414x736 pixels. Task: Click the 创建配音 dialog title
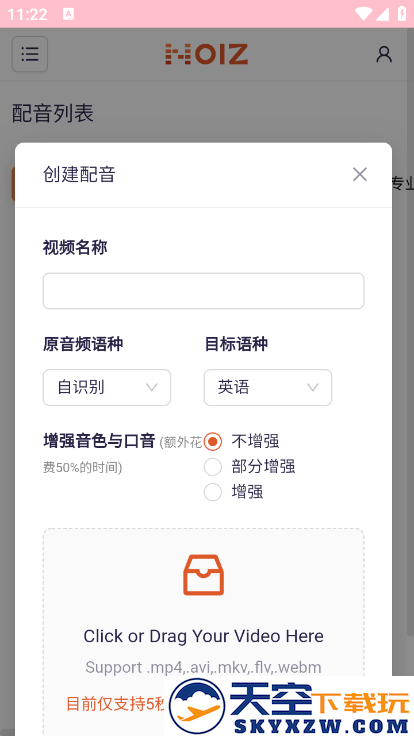79,175
